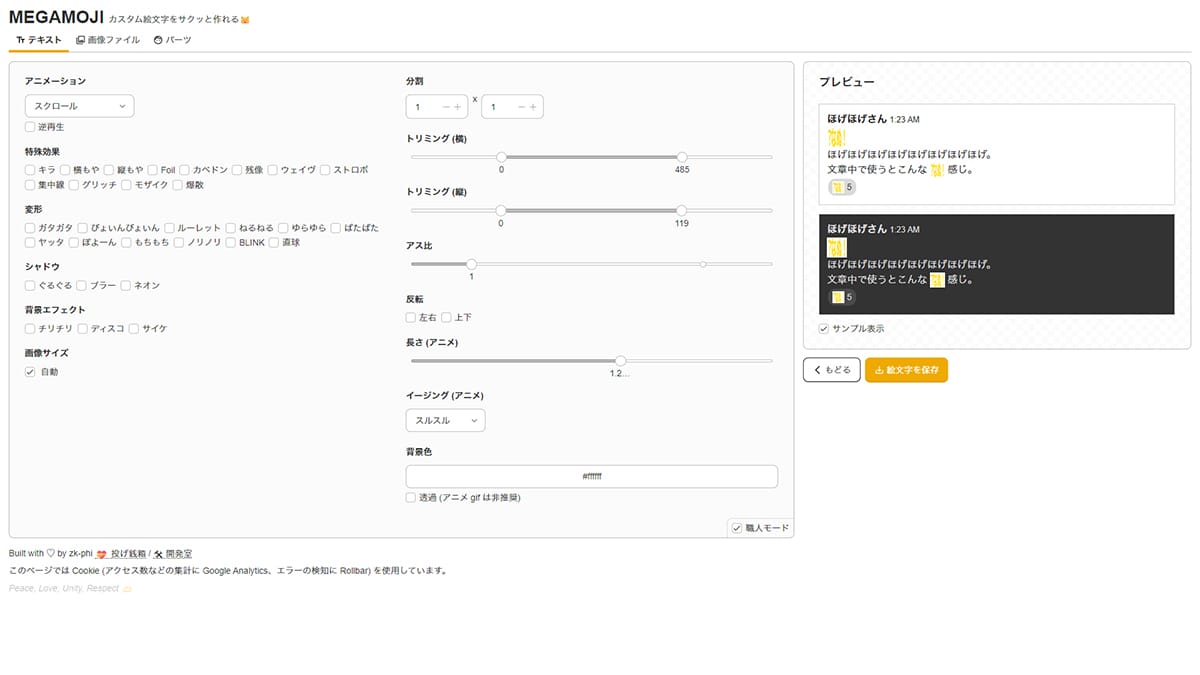Switch to the テキスト tab
The height and width of the screenshot is (675, 1200).
click(x=39, y=40)
